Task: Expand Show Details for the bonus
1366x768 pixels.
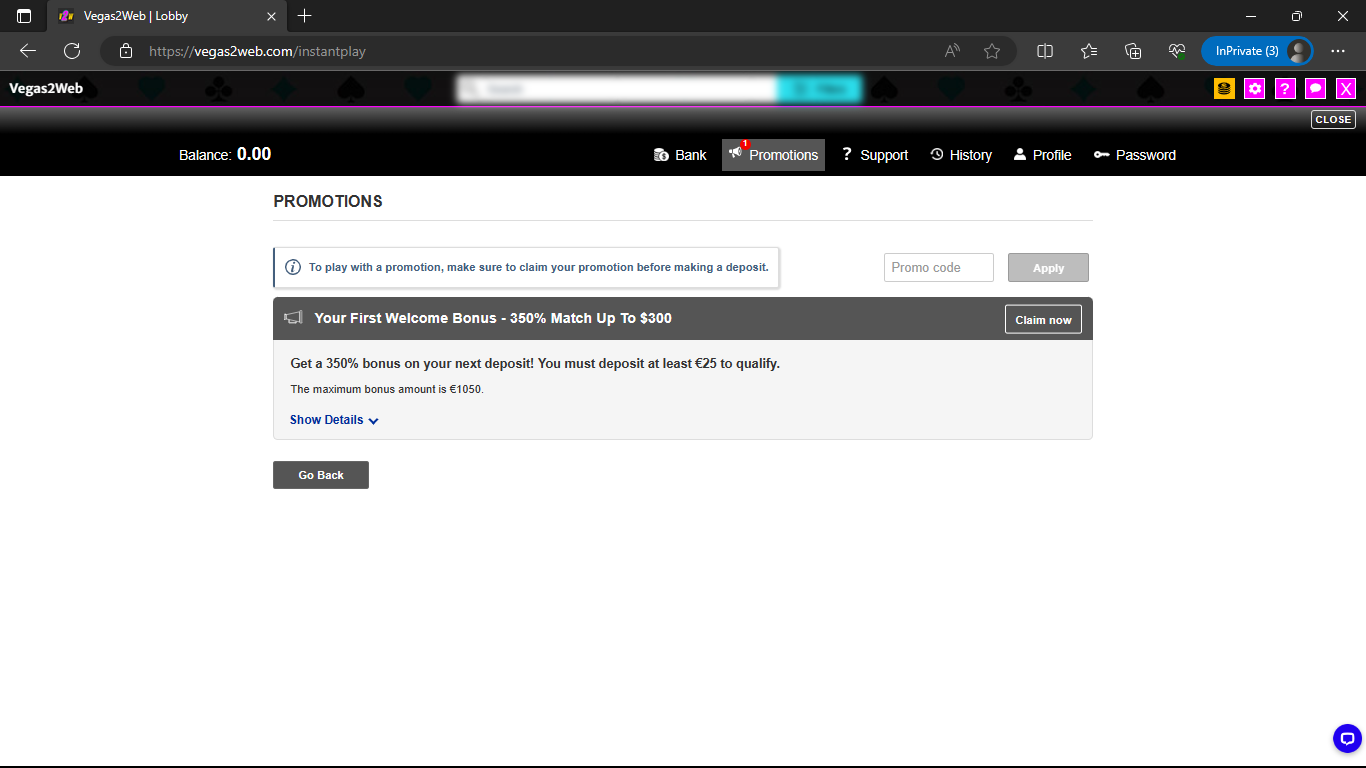Action: [x=333, y=420]
